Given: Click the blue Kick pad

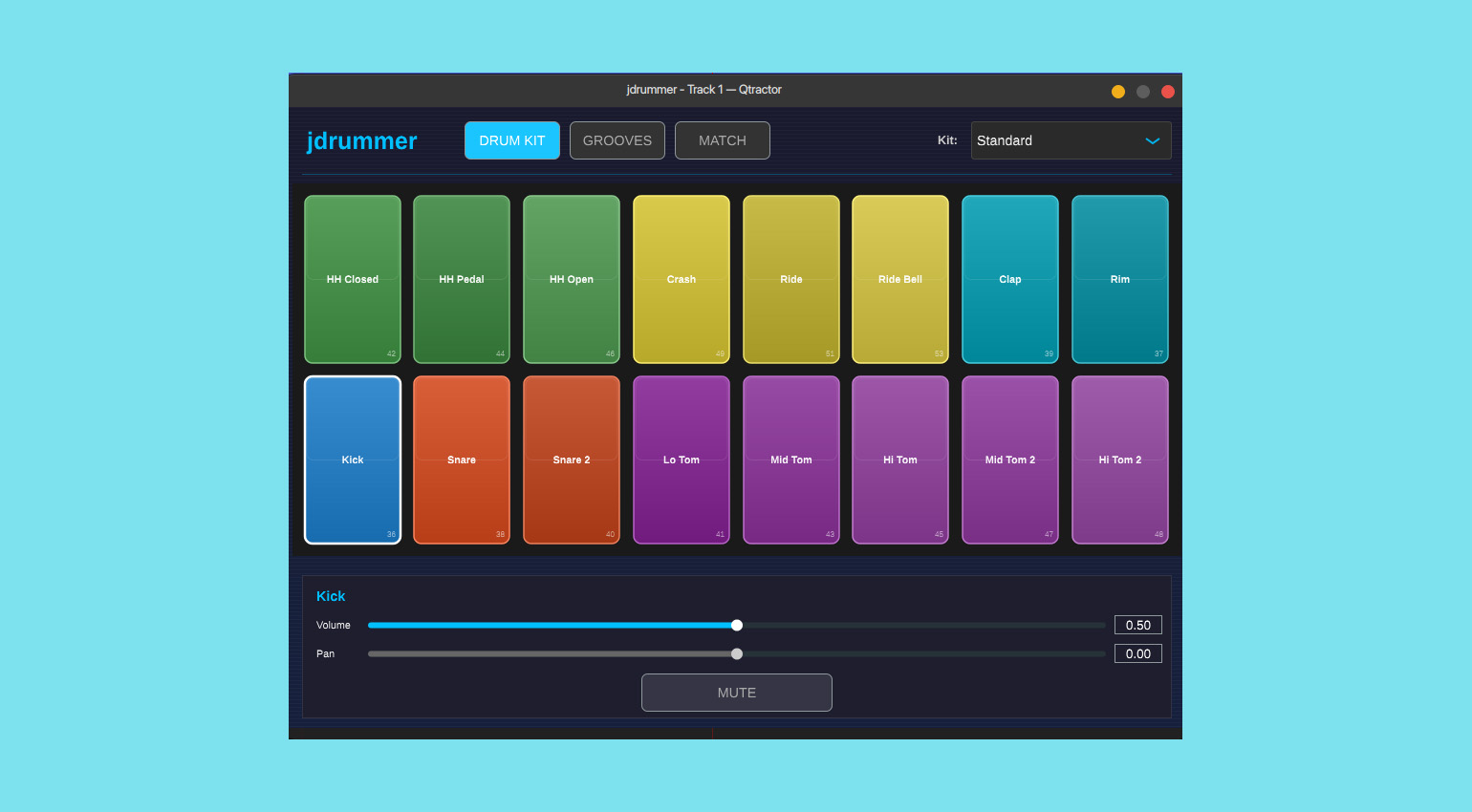Looking at the screenshot, I should coord(353,459).
